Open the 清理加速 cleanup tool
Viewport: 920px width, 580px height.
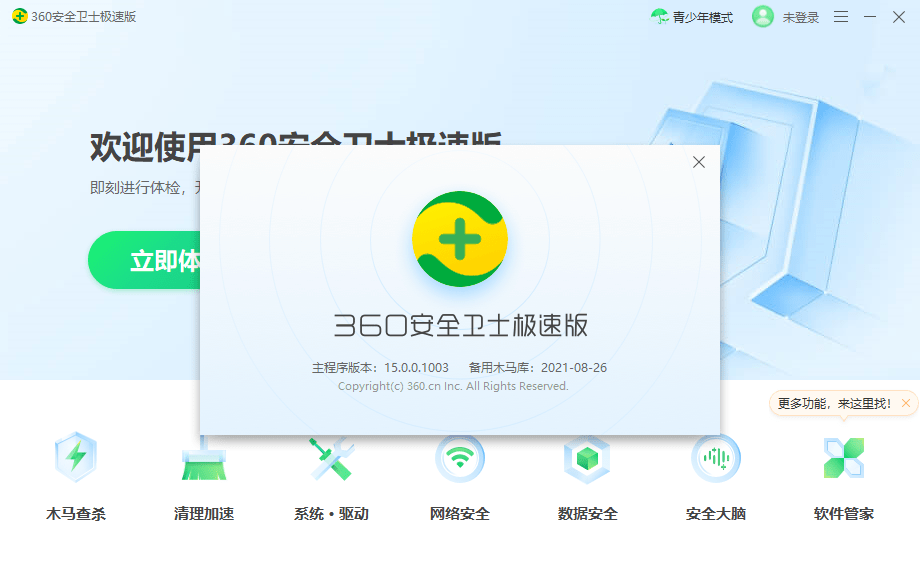click(x=203, y=480)
